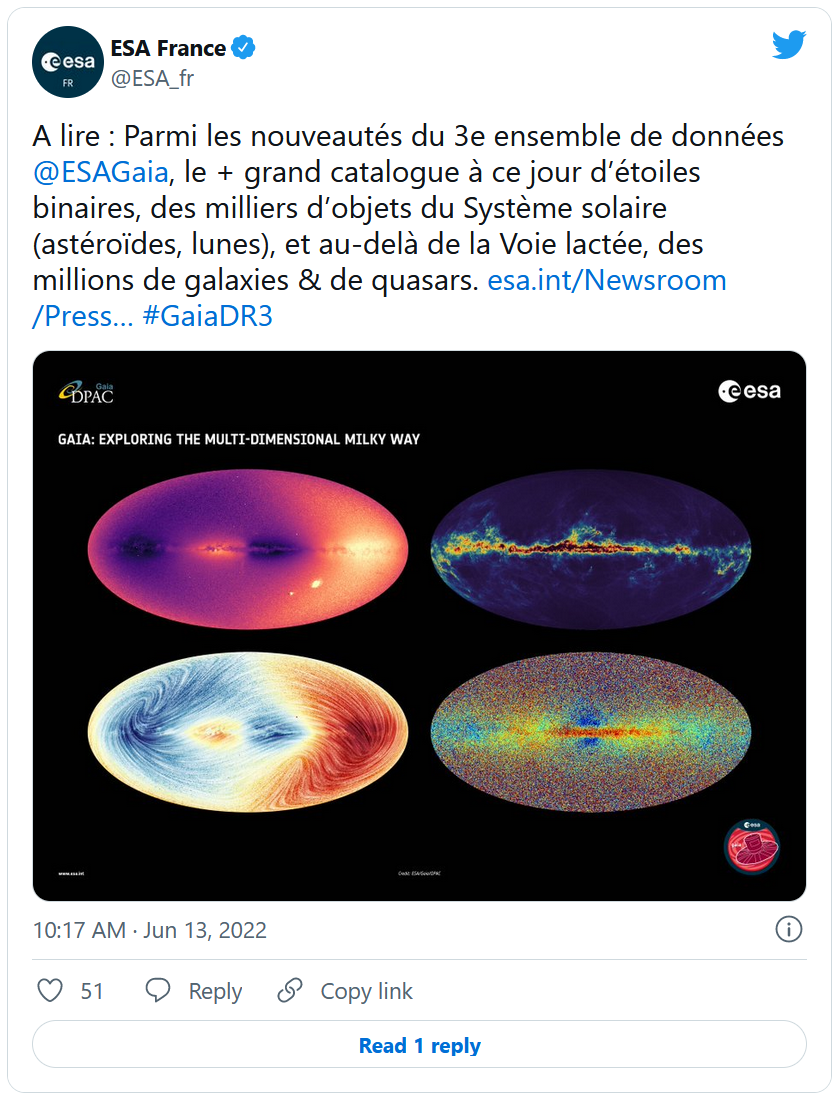Open the esa.int/Newsroom press link

(x=606, y=280)
